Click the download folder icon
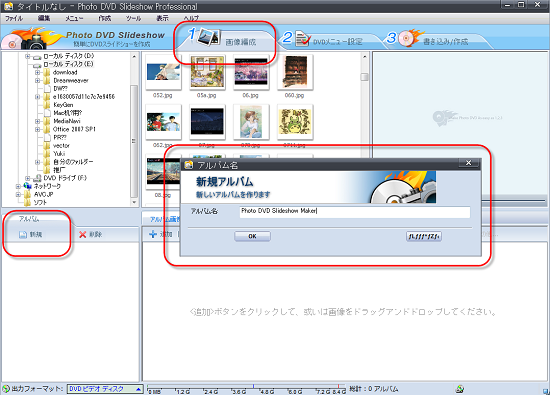 [x=47, y=72]
